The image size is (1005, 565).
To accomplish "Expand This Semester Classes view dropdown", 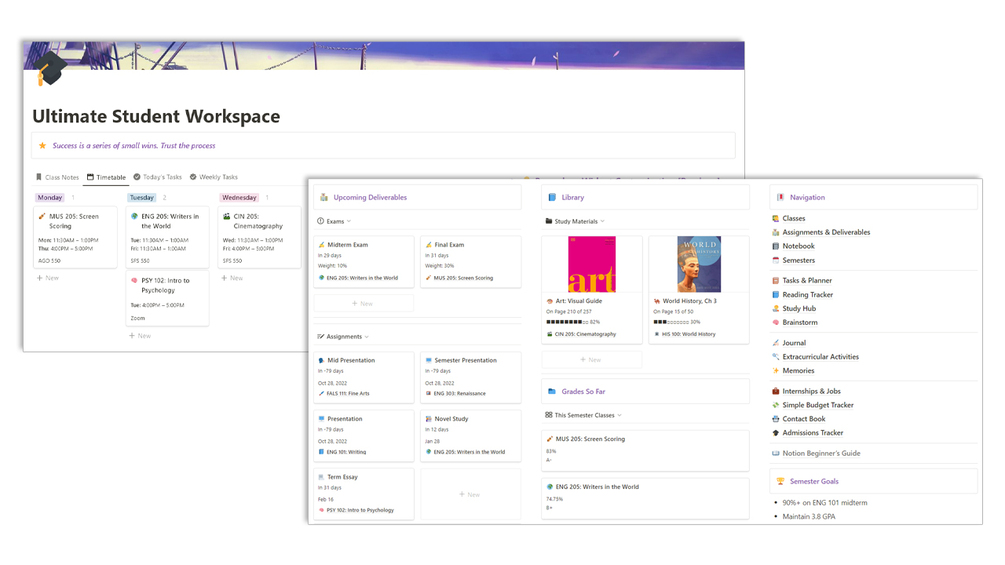I will 583,415.
